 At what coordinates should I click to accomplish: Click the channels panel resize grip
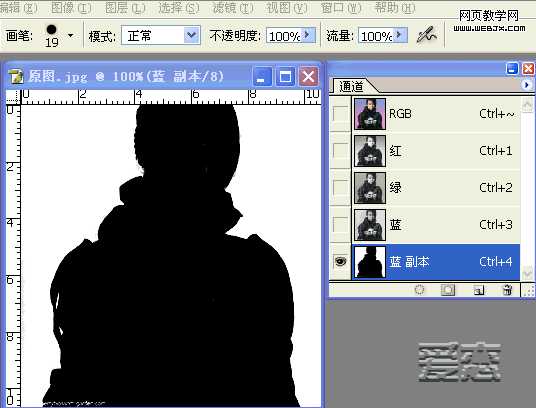[x=528, y=290]
